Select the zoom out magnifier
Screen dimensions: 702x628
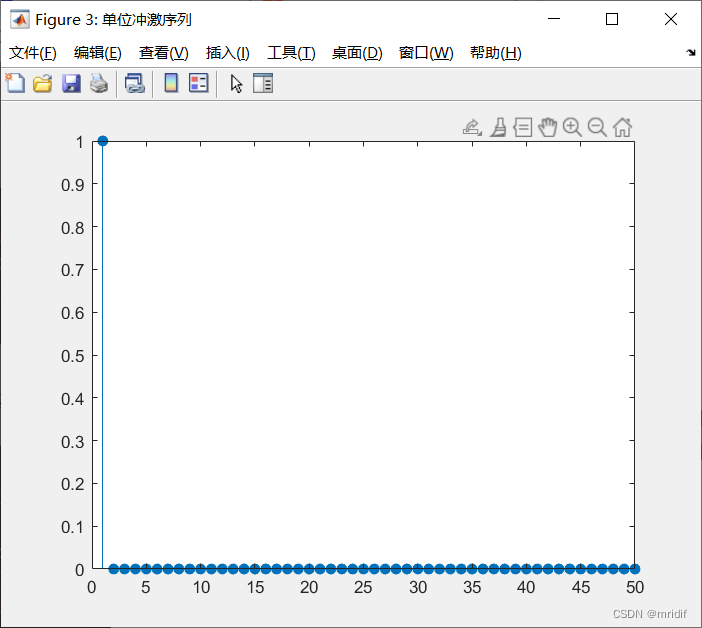pos(597,128)
